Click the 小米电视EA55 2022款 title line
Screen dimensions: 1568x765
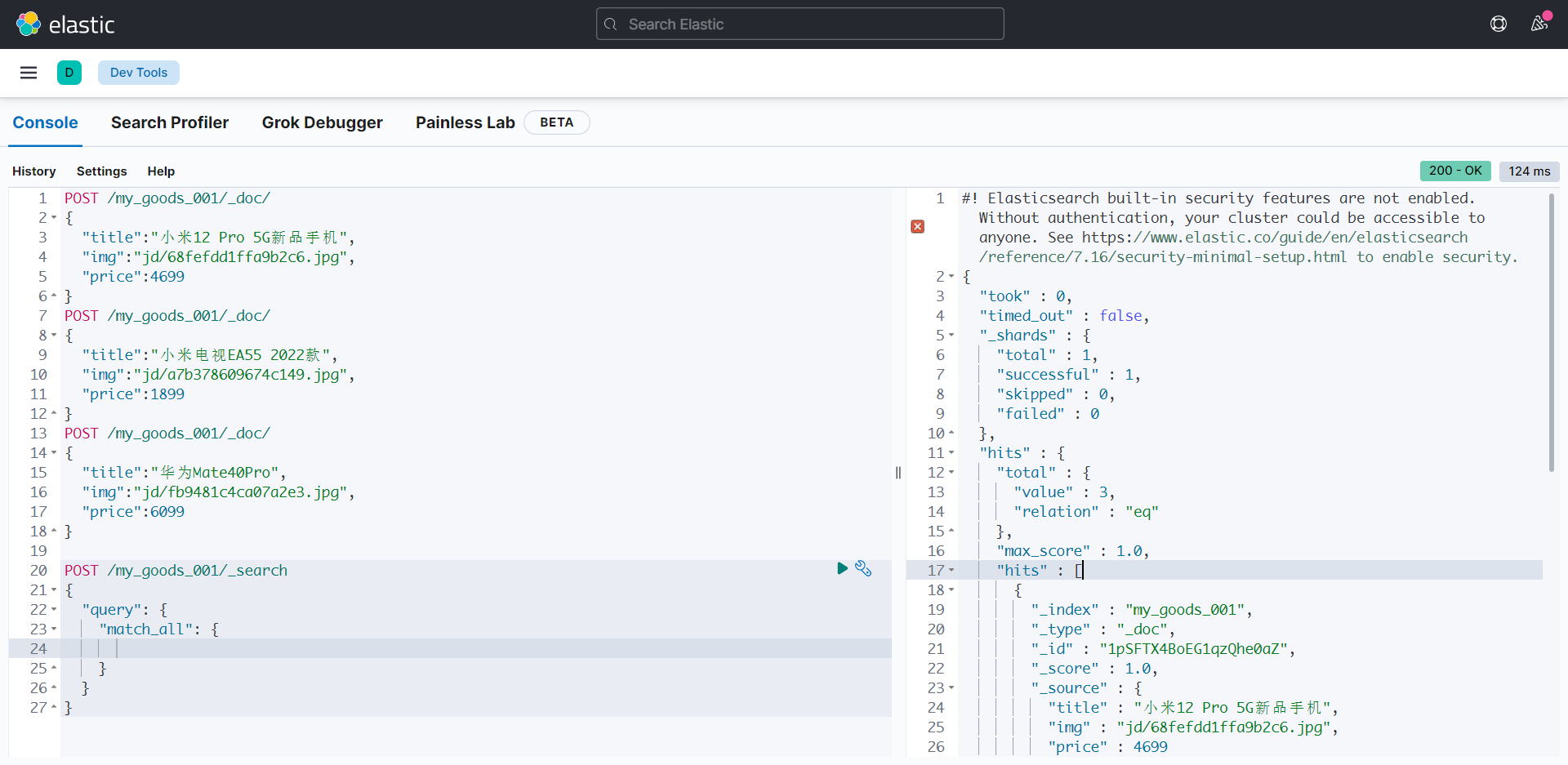point(210,355)
